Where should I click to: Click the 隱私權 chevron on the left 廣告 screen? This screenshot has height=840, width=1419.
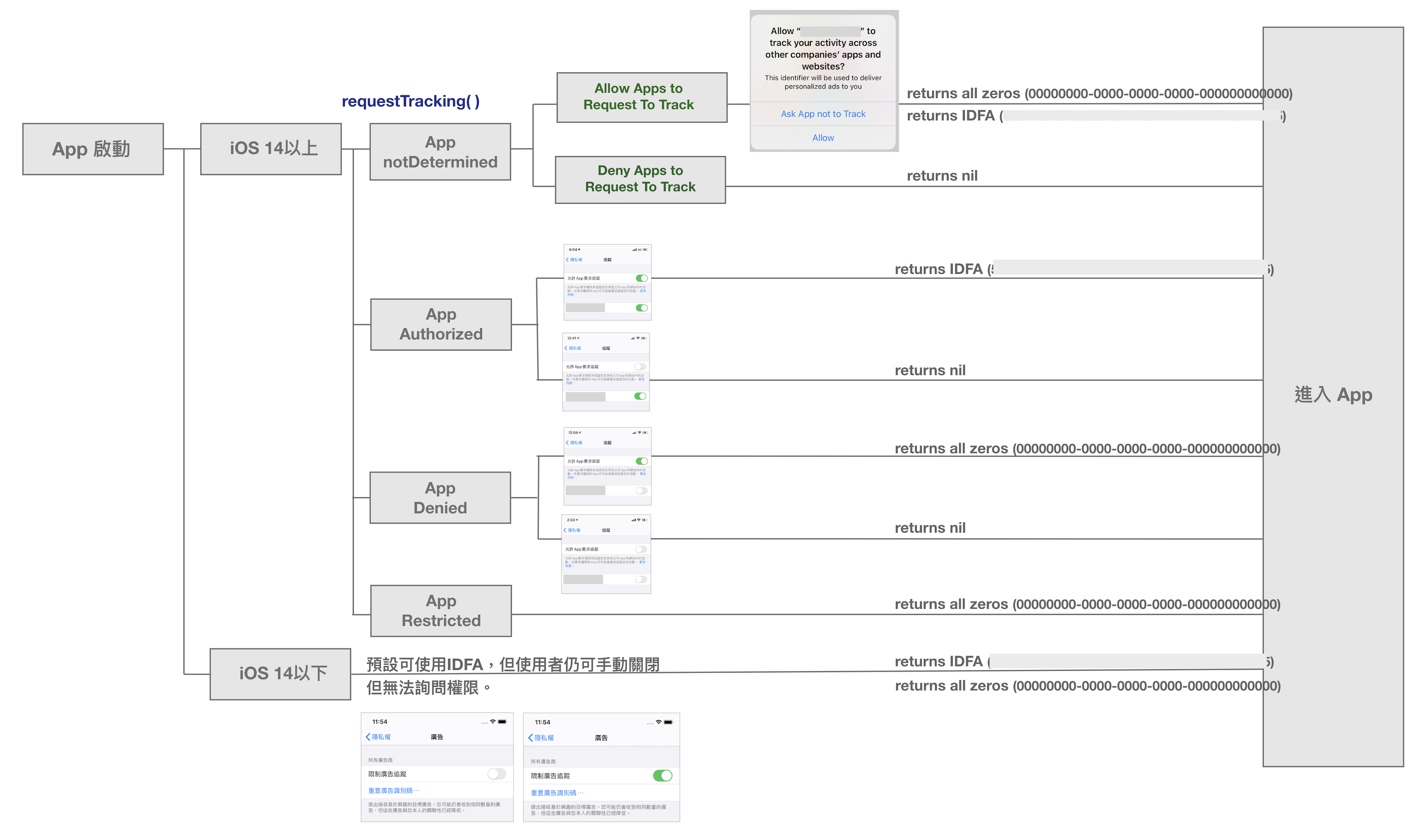(368, 737)
